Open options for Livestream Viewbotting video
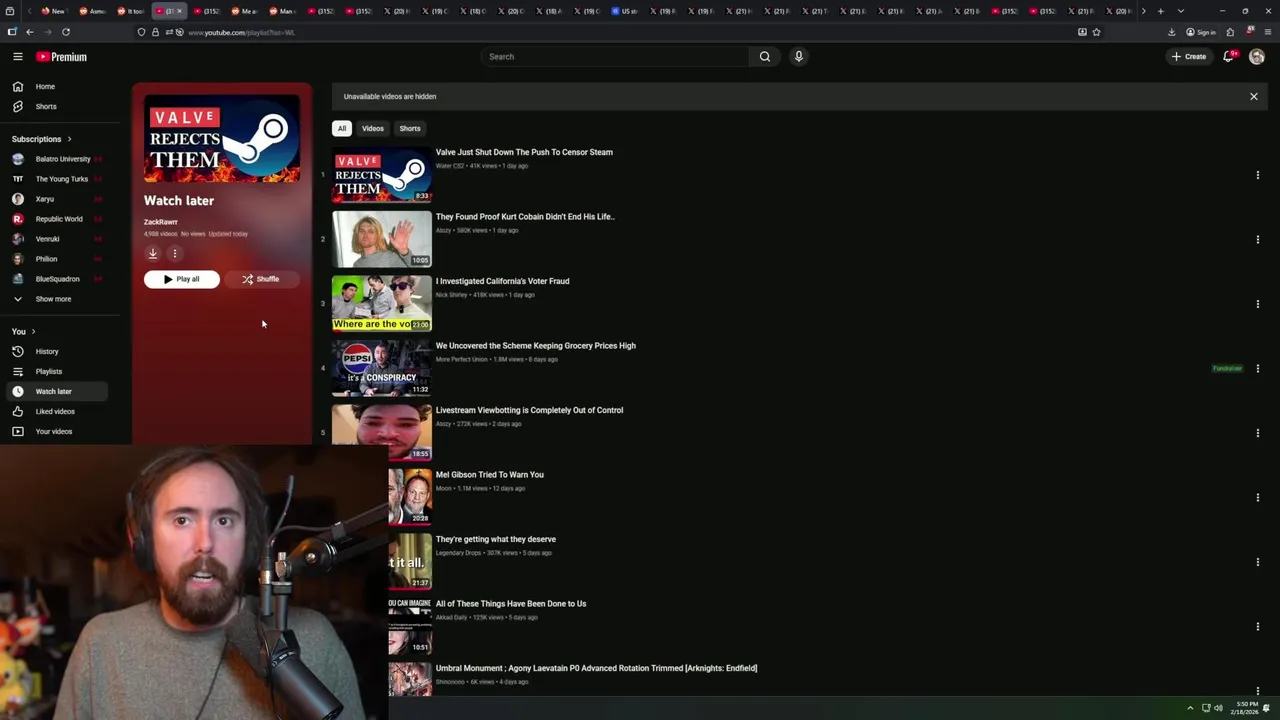Screen dimensions: 1280x720 1257,433
